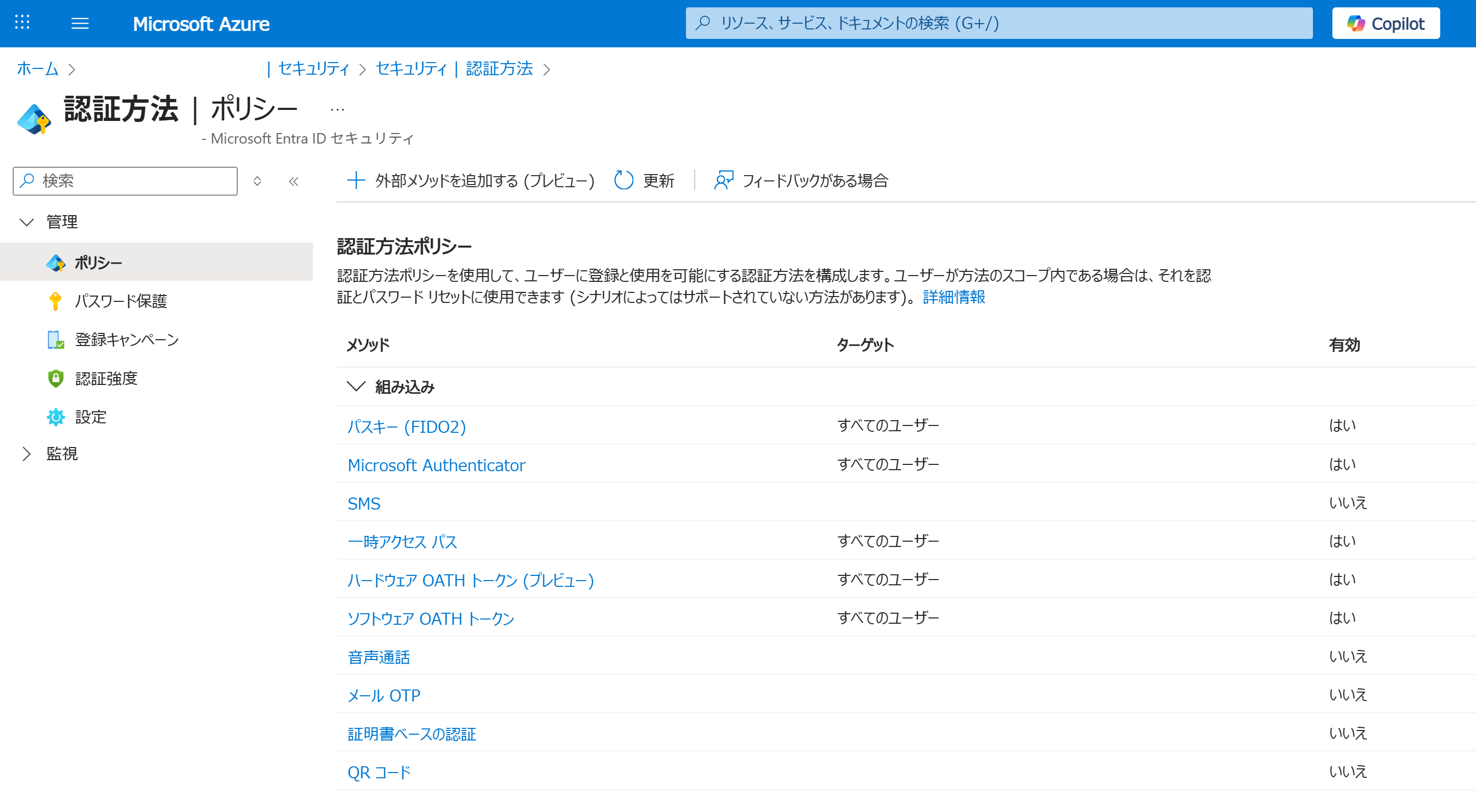This screenshot has height=812, width=1476.
Task: Open the feedback (フィードバックがある場合) icon
Action: point(723,180)
